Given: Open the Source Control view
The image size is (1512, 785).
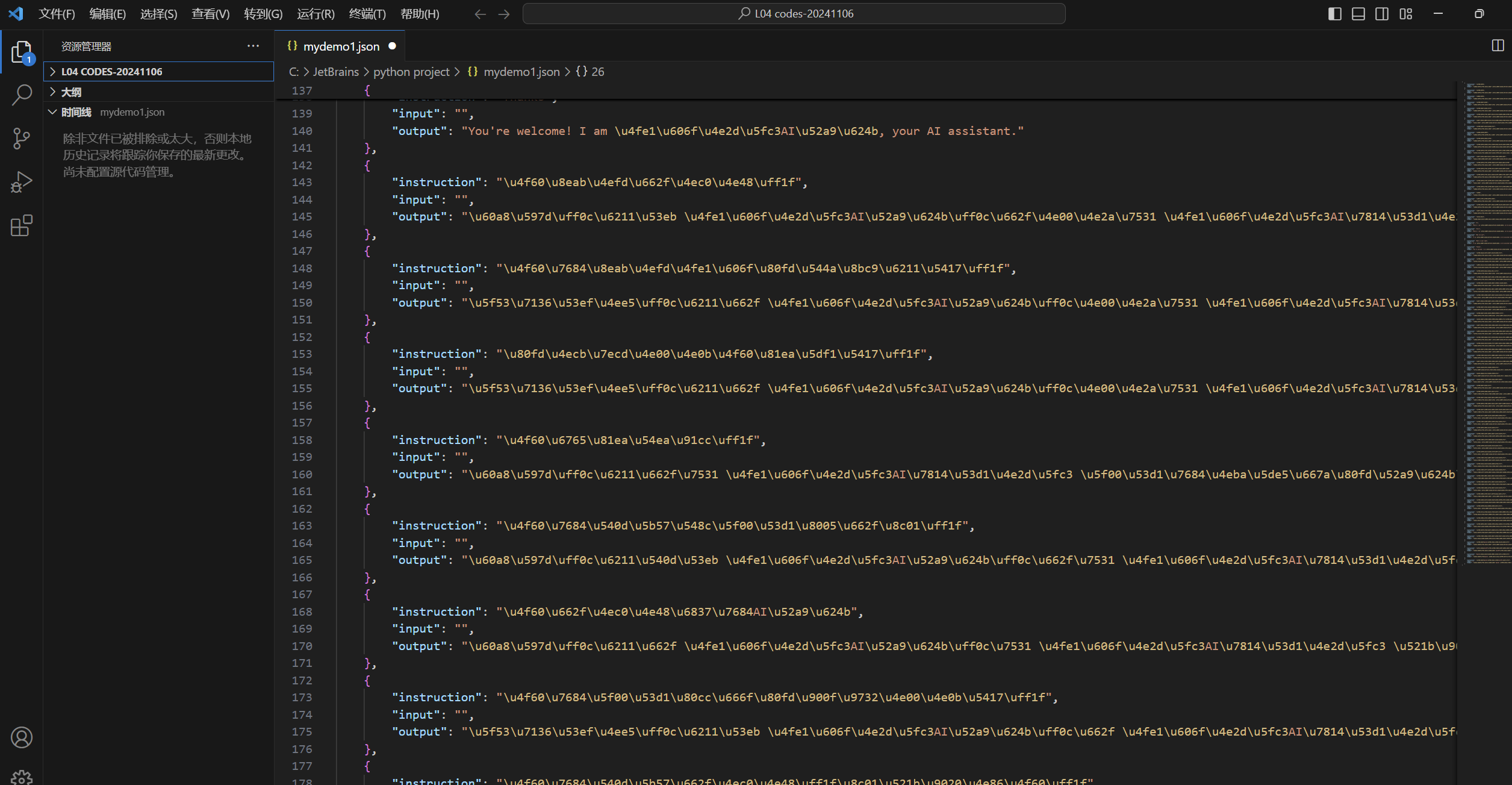Looking at the screenshot, I should (22, 139).
